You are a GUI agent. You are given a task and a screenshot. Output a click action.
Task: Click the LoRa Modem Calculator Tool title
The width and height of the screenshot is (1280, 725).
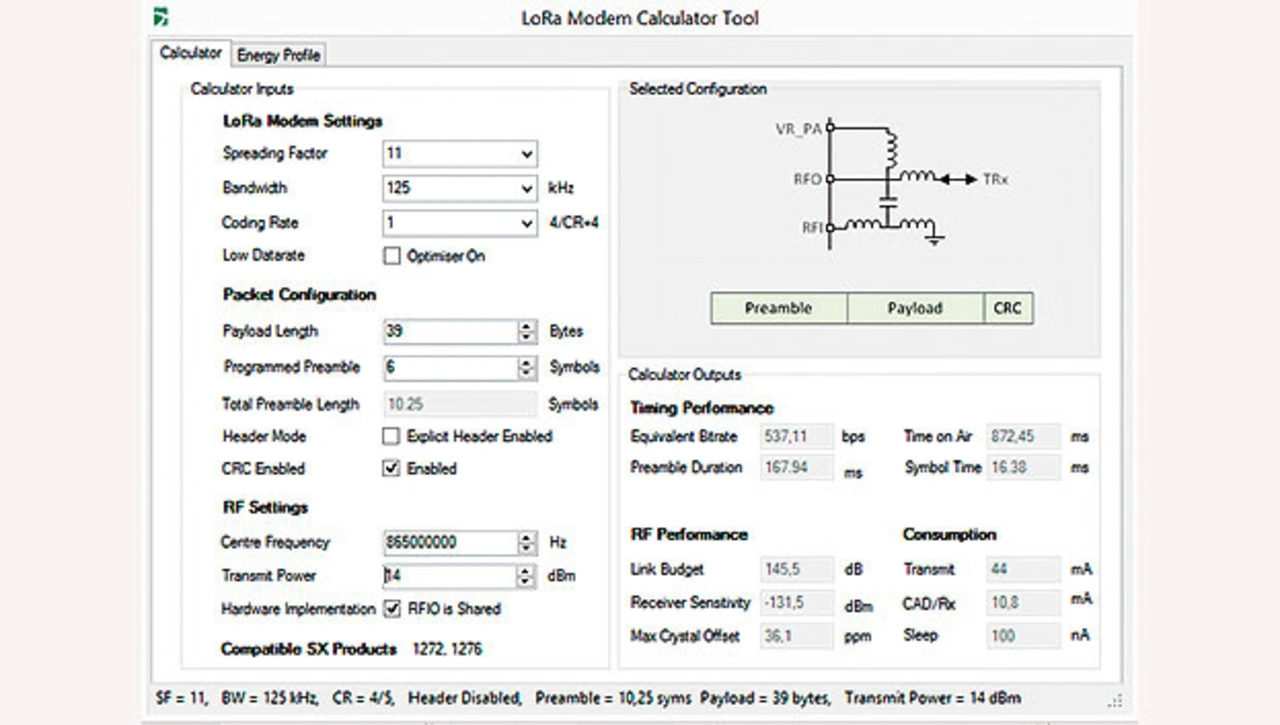pyautogui.click(x=640, y=18)
